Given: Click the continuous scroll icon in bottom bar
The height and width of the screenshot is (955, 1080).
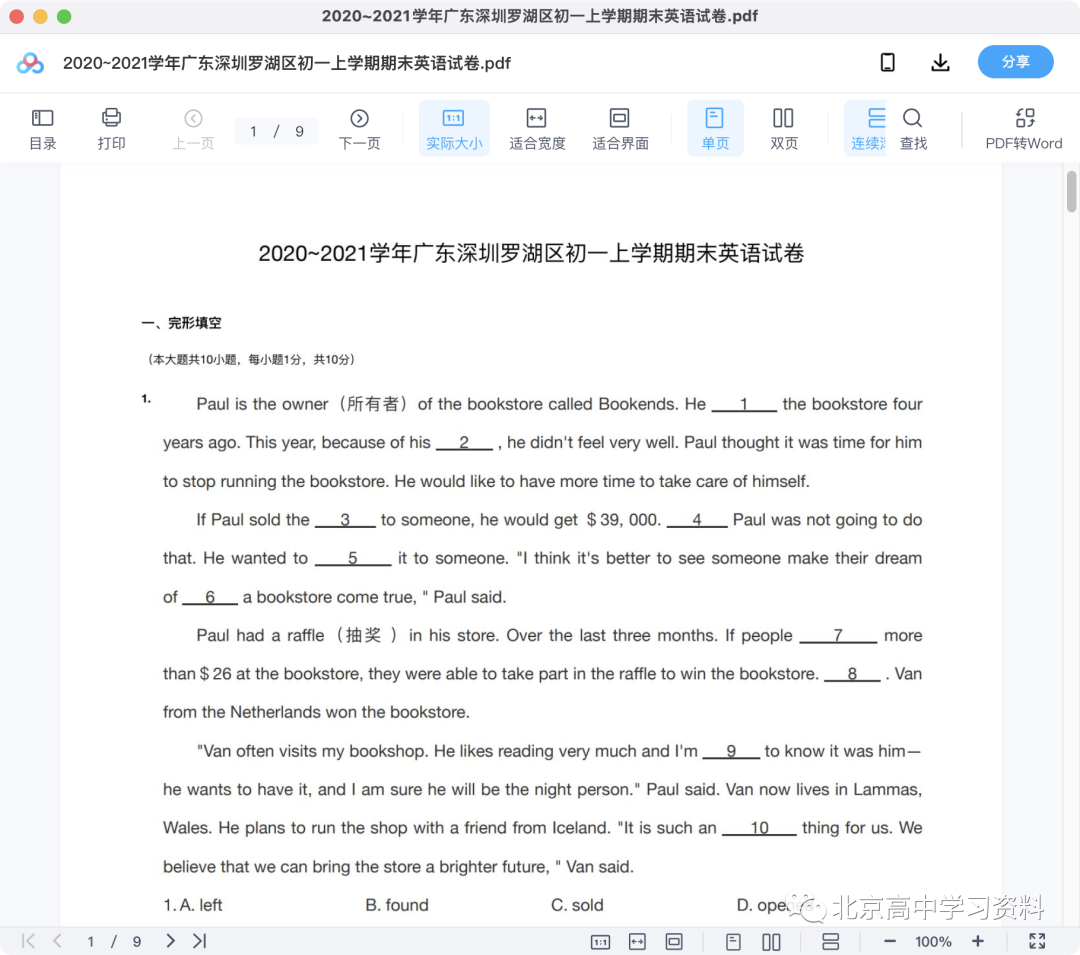Looking at the screenshot, I should [x=831, y=941].
